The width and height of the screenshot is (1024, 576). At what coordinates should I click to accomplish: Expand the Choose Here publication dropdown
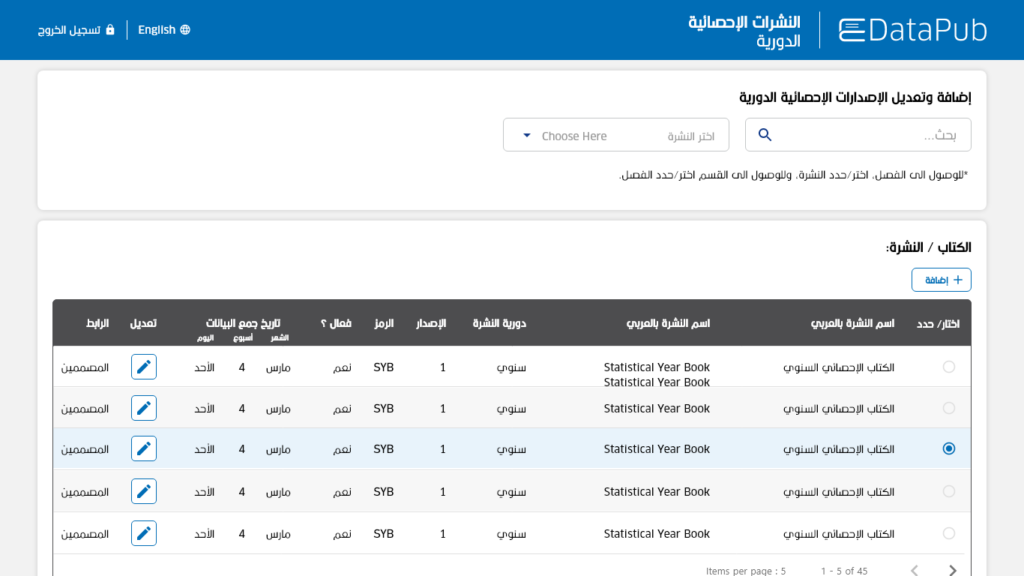pyautogui.click(x=616, y=134)
